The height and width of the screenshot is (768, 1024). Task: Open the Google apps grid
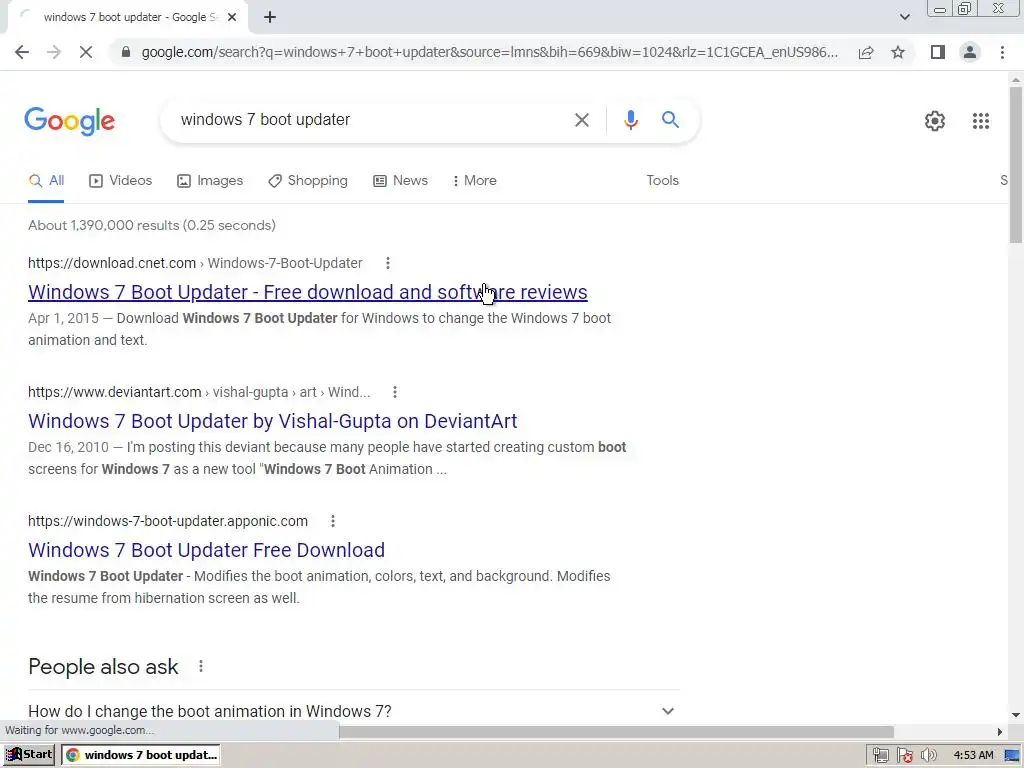pyautogui.click(x=980, y=121)
